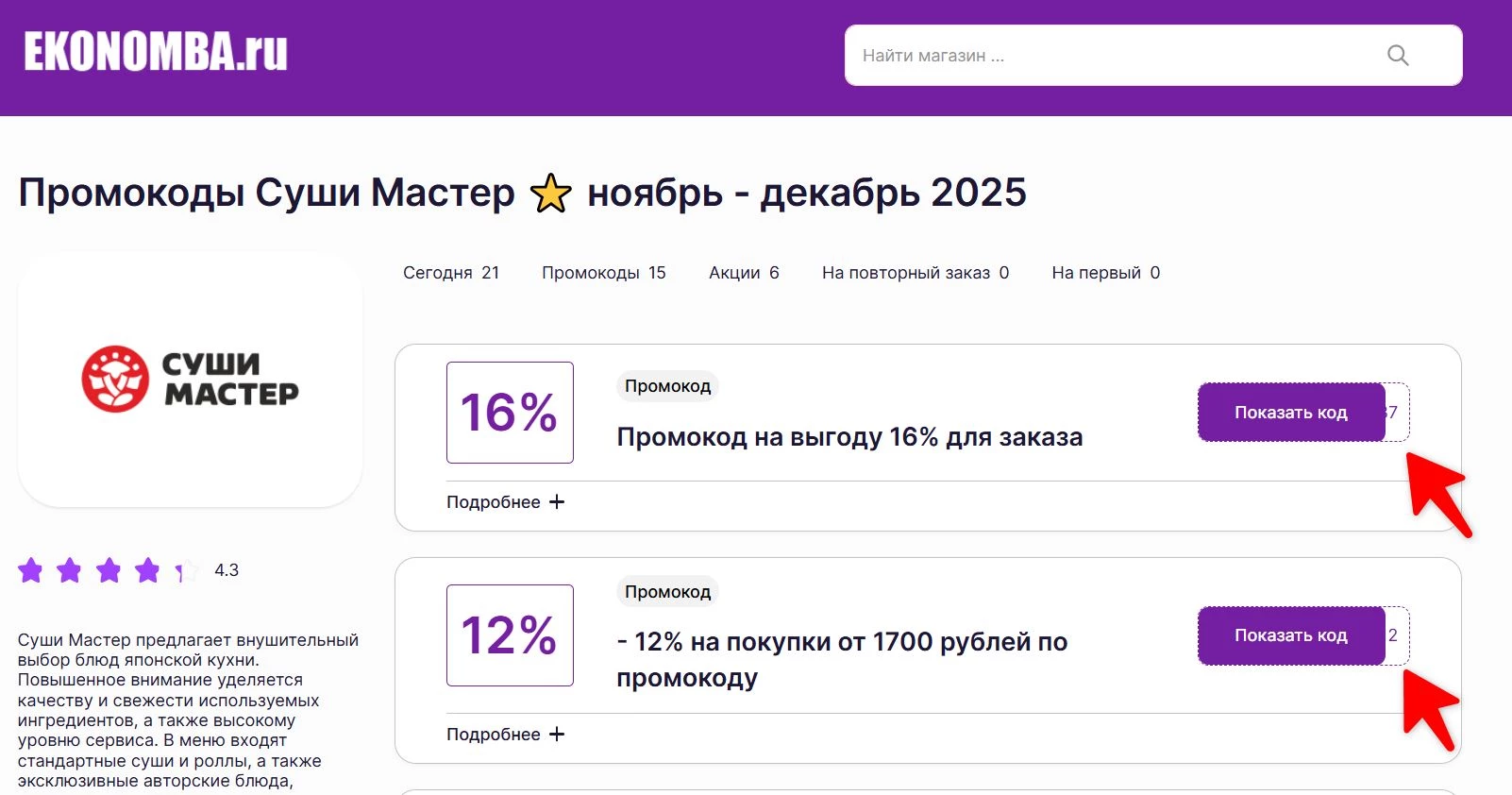Click the yellow star in the heading
The height and width of the screenshot is (795, 1512).
(551, 194)
